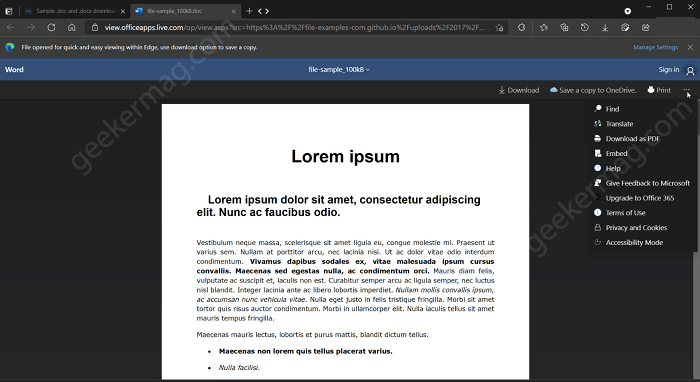Add this page to favorites star

499,28
